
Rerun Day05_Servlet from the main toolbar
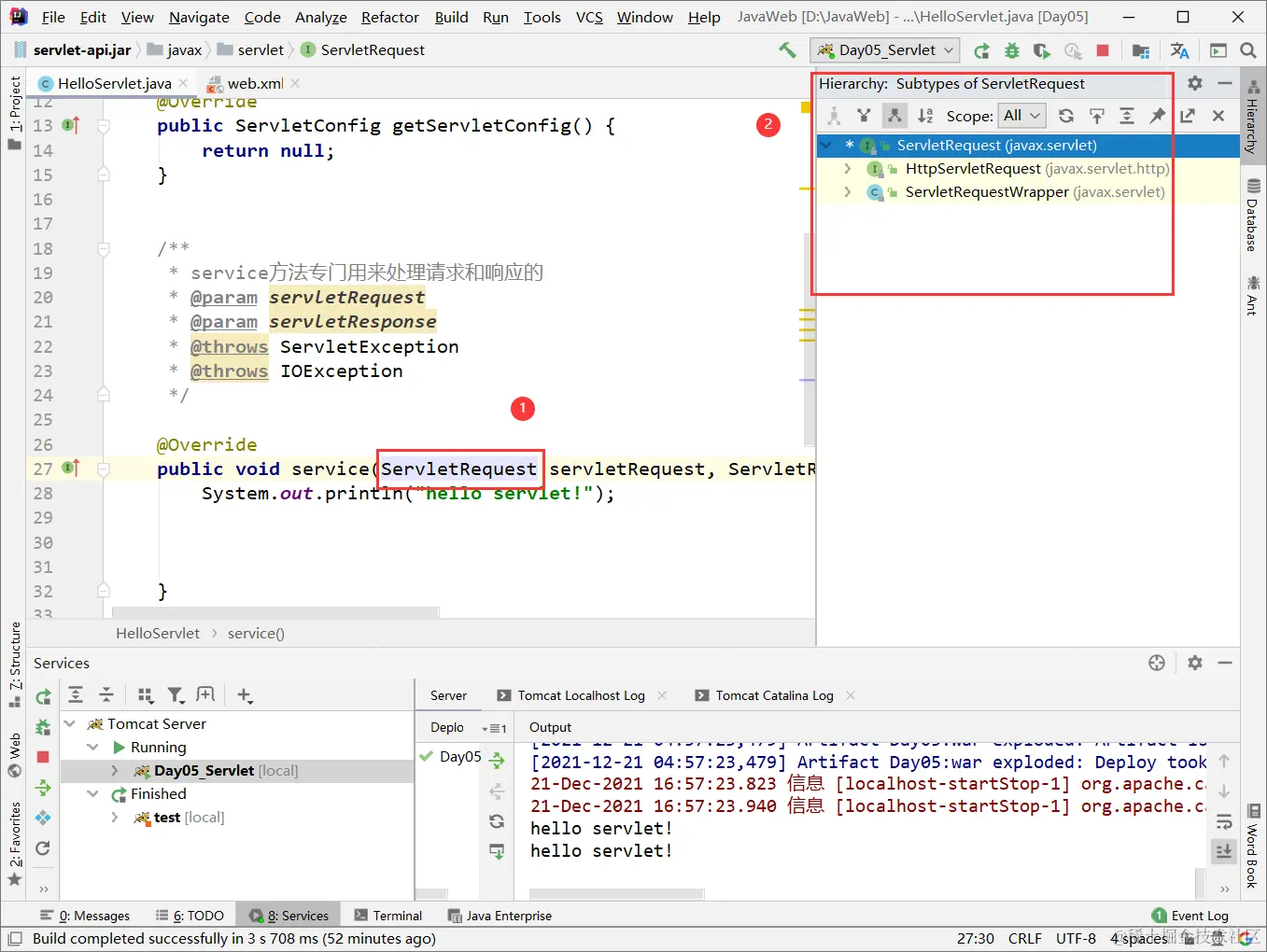981,50
